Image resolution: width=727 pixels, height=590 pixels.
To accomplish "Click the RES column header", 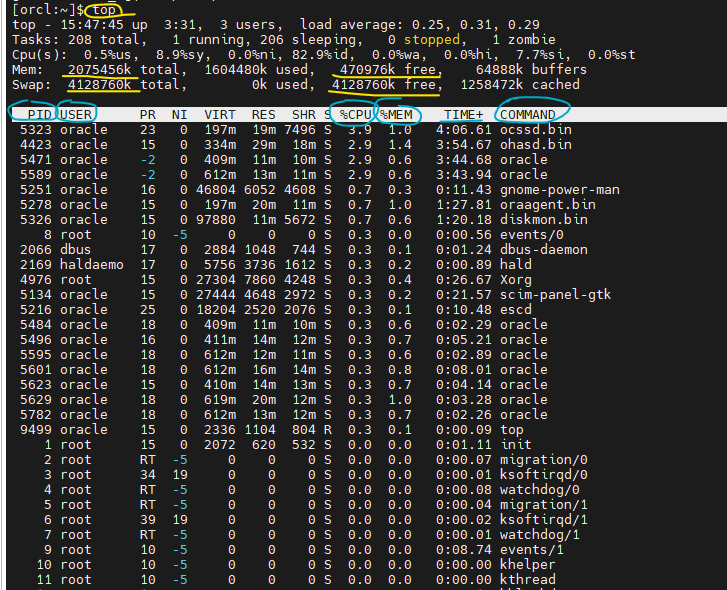I will coord(263,114).
